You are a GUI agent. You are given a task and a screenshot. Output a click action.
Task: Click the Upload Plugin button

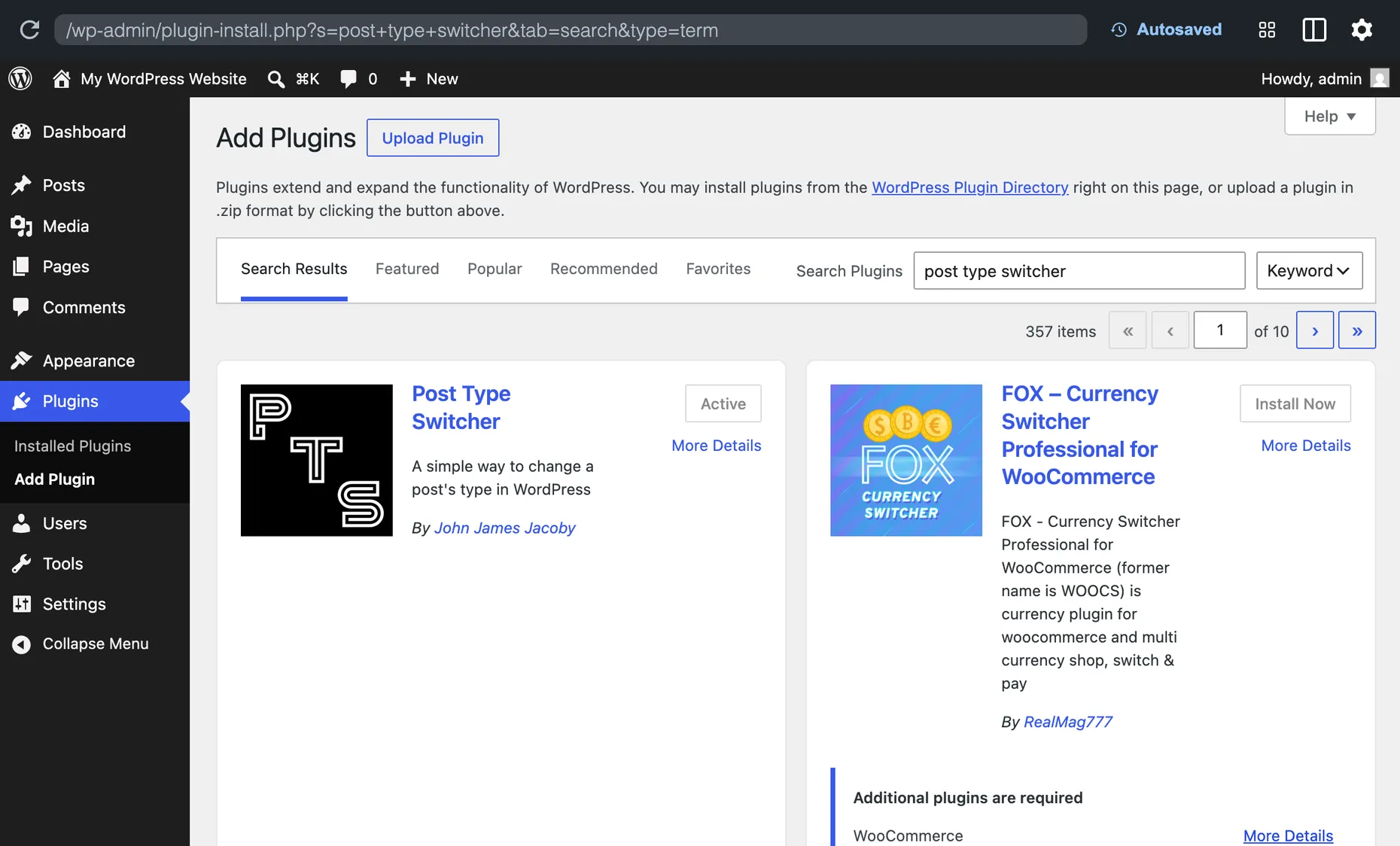pyautogui.click(x=433, y=138)
